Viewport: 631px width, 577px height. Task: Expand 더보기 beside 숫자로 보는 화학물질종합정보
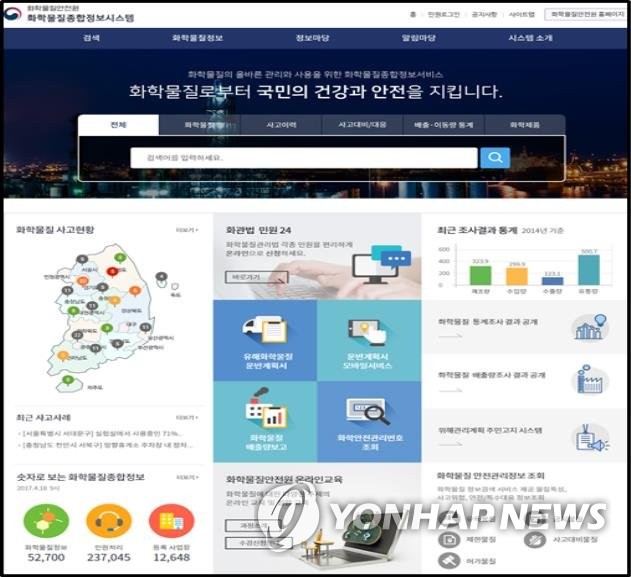click(x=186, y=478)
